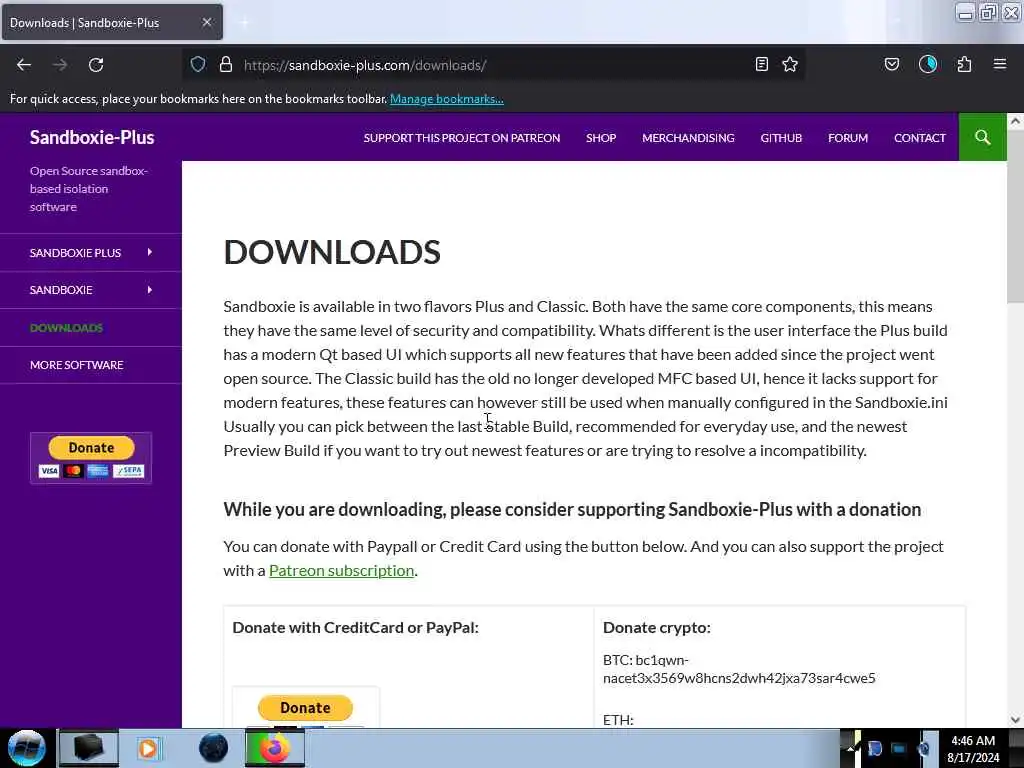Image resolution: width=1024 pixels, height=768 pixels.
Task: Go back to the previous page
Action: [x=24, y=65]
